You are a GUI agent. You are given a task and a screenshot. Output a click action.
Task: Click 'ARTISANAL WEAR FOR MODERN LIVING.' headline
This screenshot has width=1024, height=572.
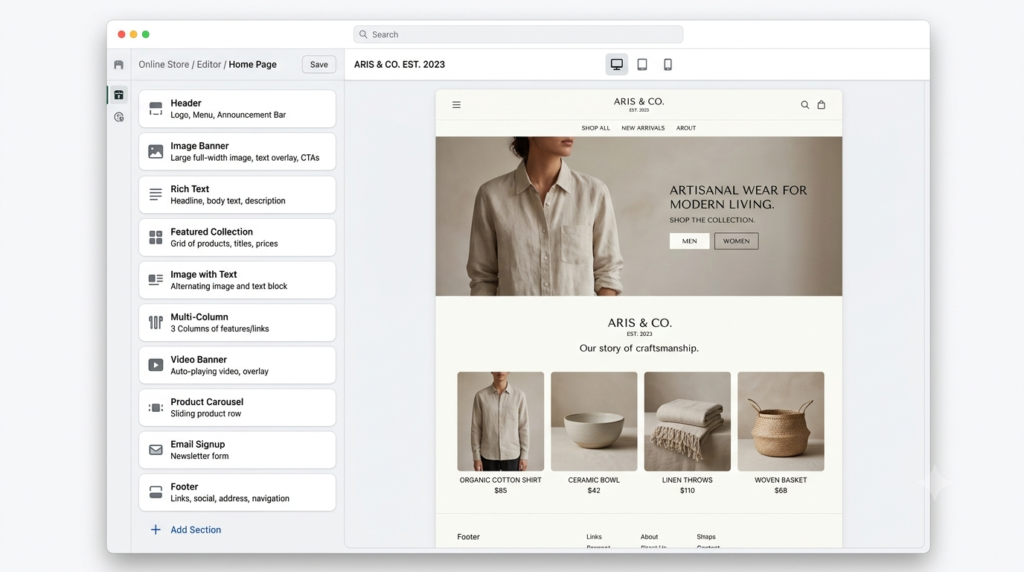tap(738, 197)
